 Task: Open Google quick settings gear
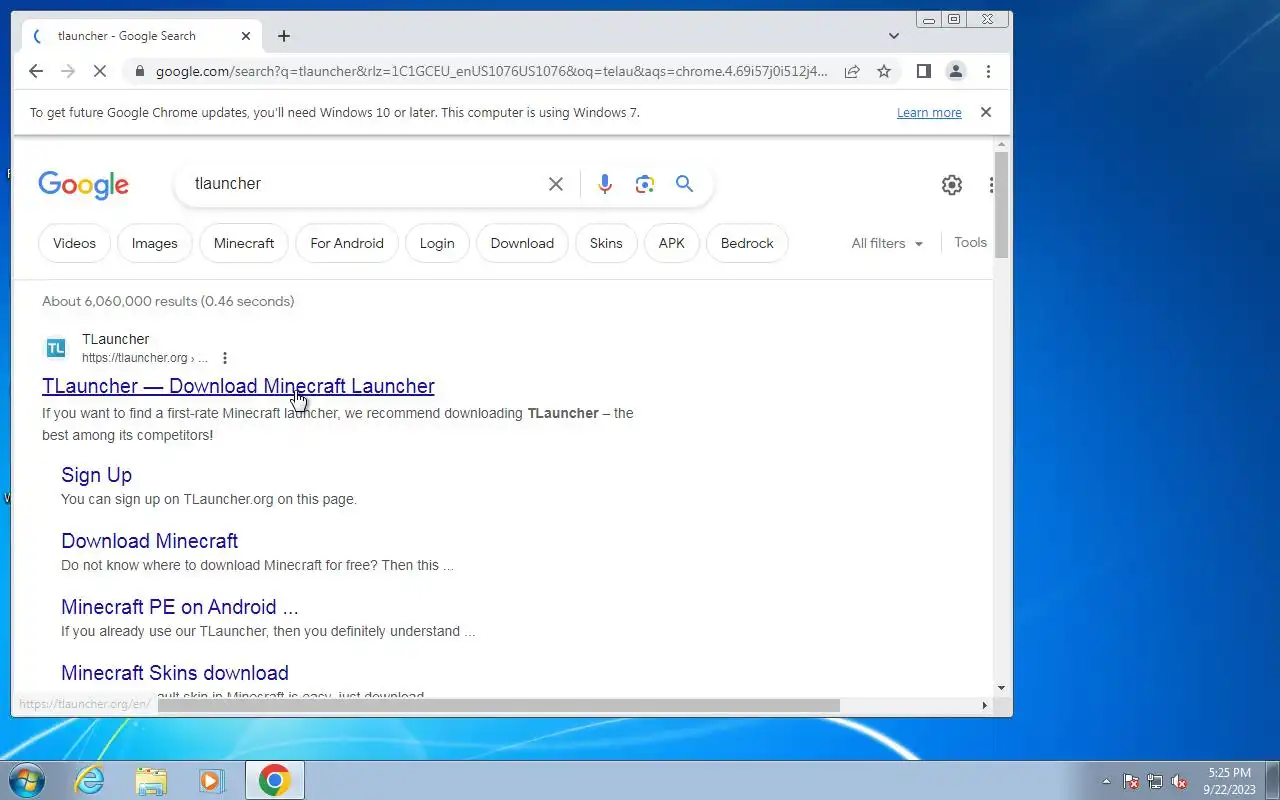952,185
